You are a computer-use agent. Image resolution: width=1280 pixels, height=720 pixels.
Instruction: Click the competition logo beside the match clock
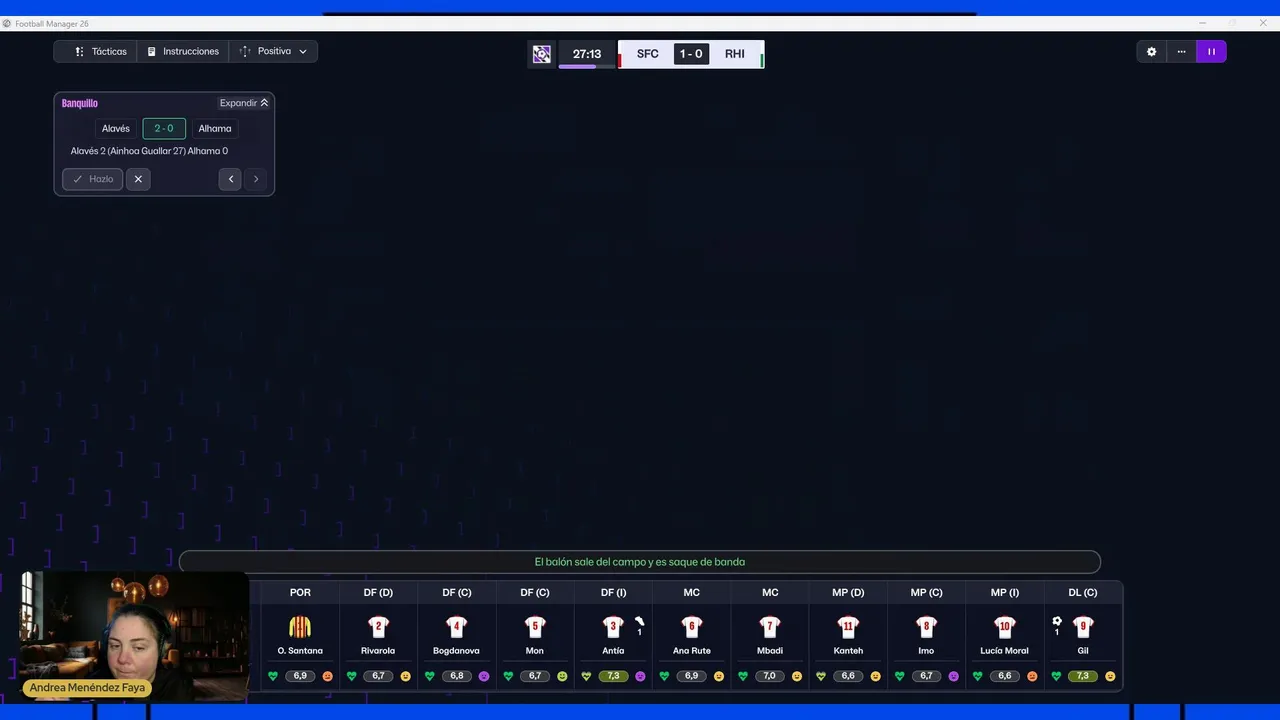pyautogui.click(x=541, y=54)
